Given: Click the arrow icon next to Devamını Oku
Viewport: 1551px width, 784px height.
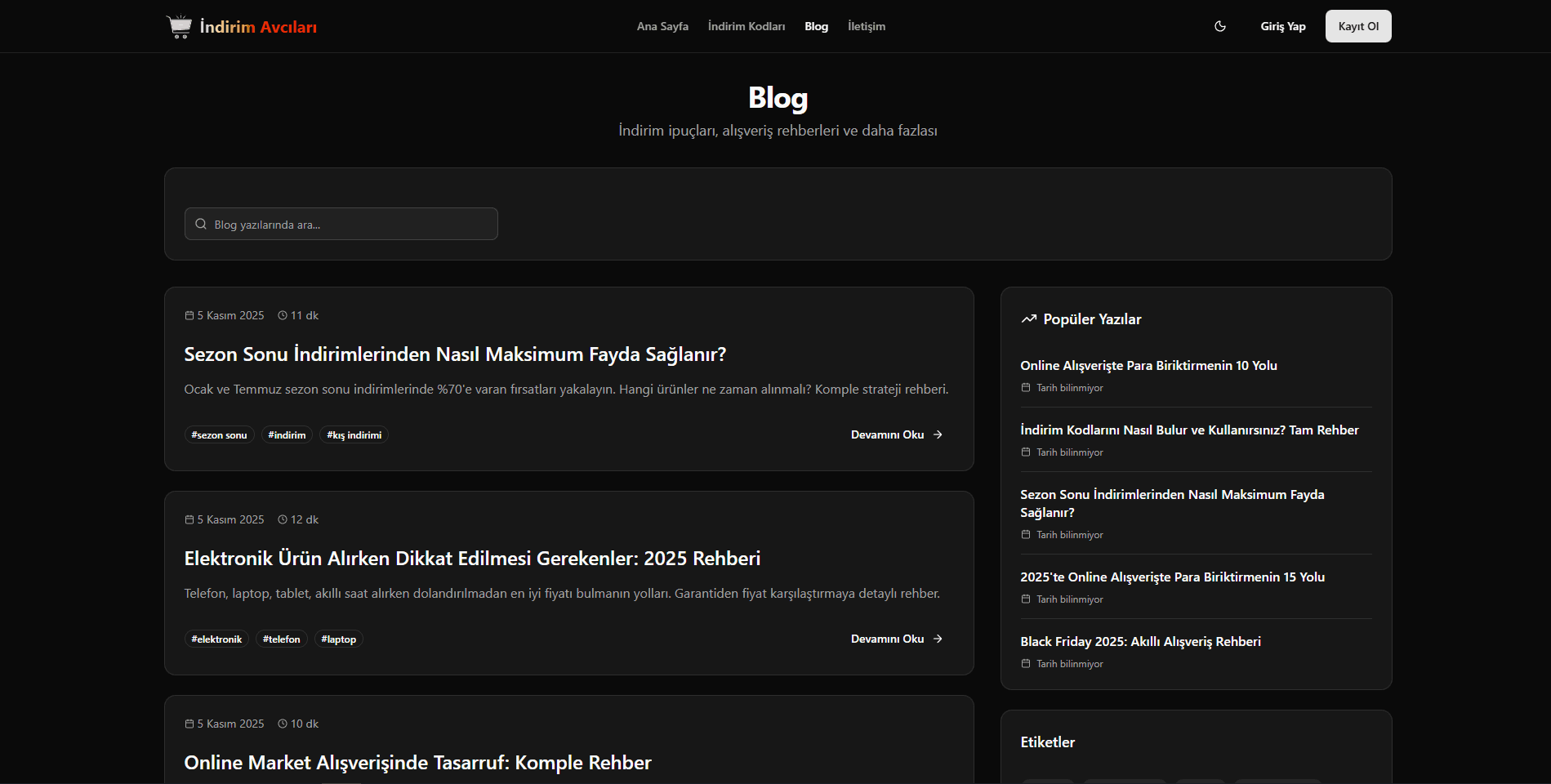Looking at the screenshot, I should pyautogui.click(x=937, y=434).
